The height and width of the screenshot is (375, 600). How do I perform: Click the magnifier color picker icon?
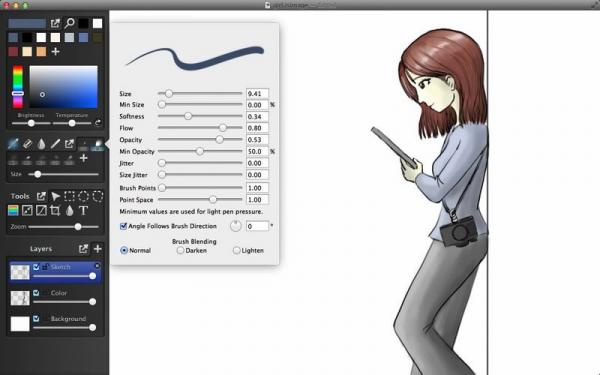tap(69, 23)
